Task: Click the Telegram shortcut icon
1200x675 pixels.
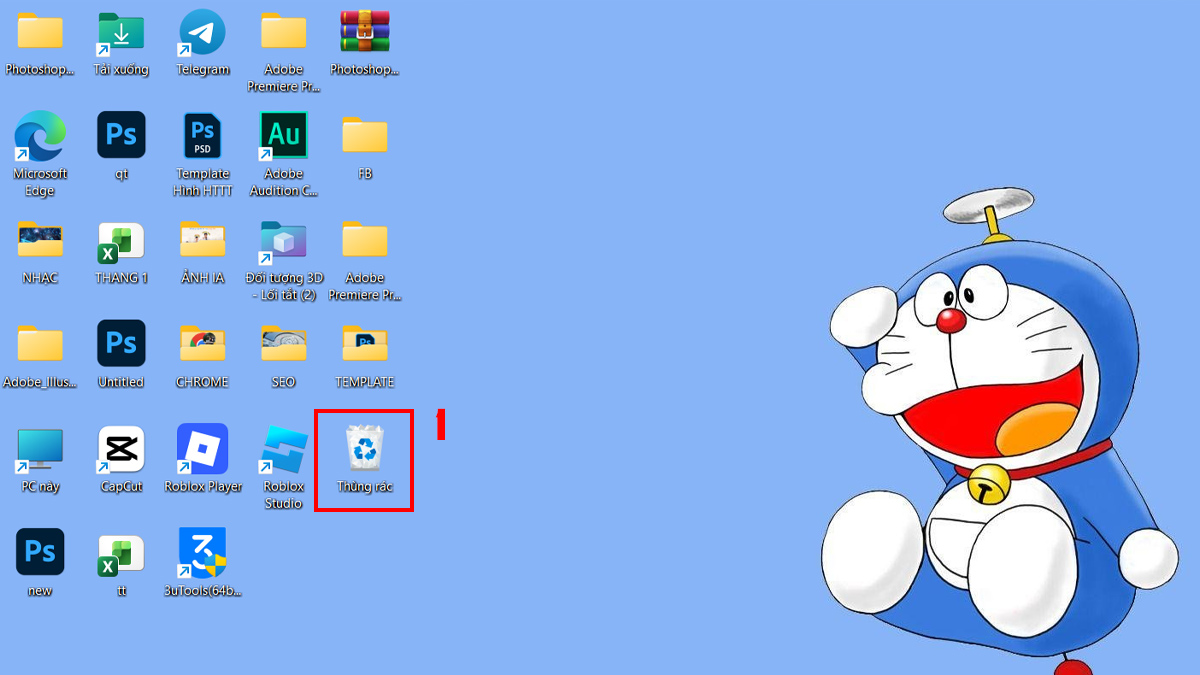Action: pos(202,32)
